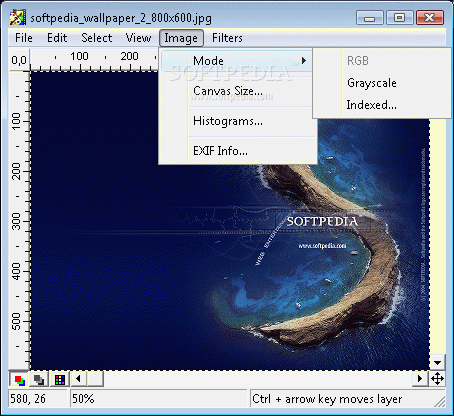Click the 0,0 ruler origin box
454x416 pixels.
(x=19, y=60)
